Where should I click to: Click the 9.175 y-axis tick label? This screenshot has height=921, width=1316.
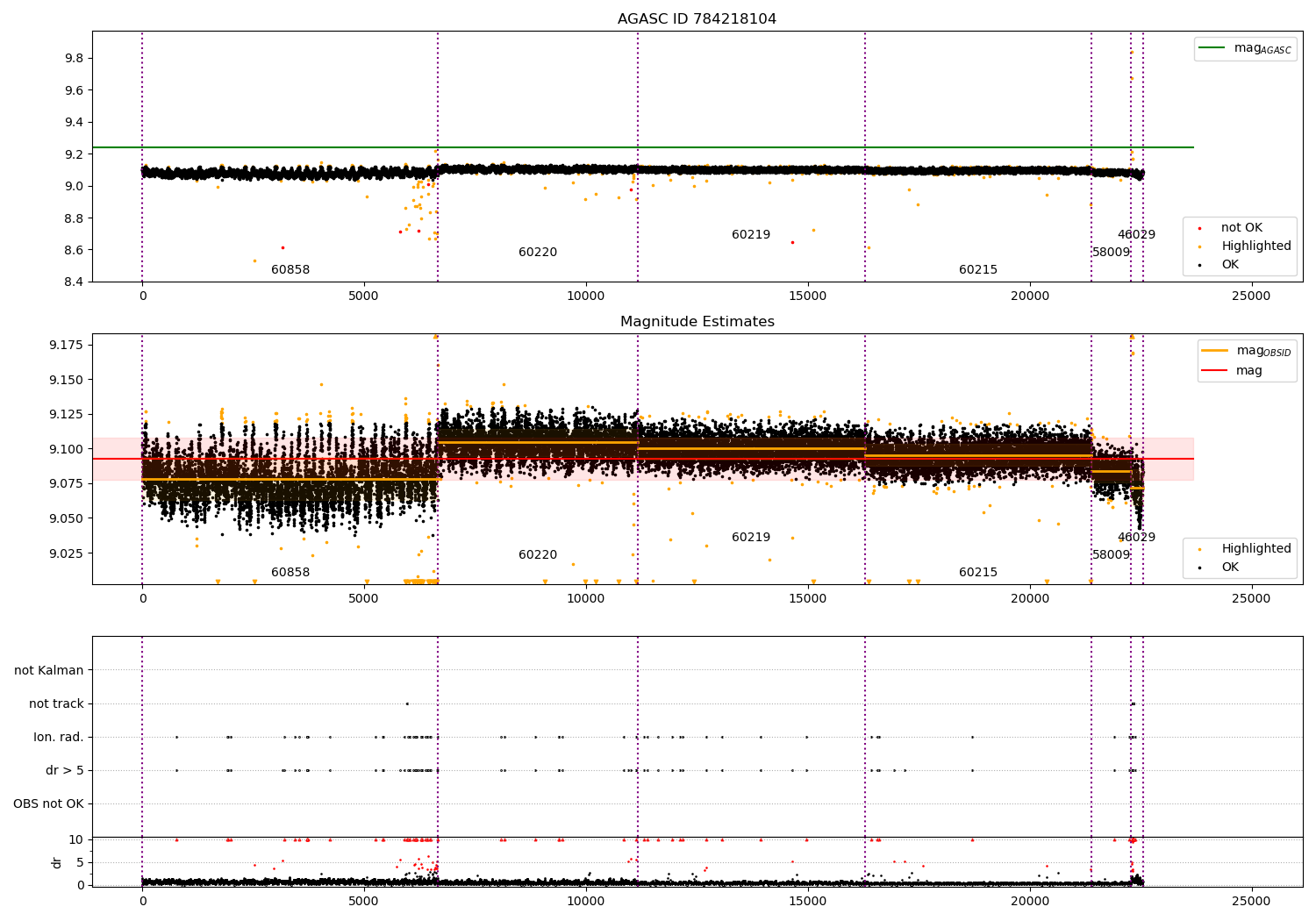tap(67, 345)
